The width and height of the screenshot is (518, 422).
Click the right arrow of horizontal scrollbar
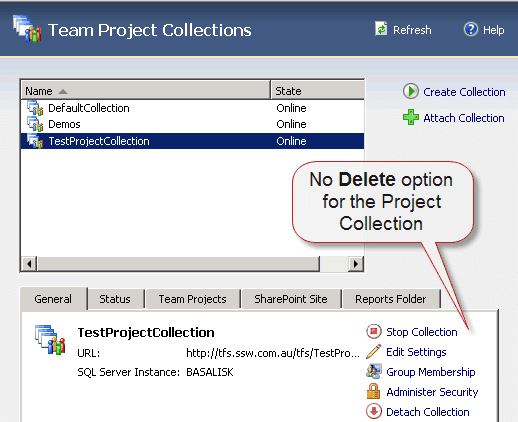click(x=356, y=264)
